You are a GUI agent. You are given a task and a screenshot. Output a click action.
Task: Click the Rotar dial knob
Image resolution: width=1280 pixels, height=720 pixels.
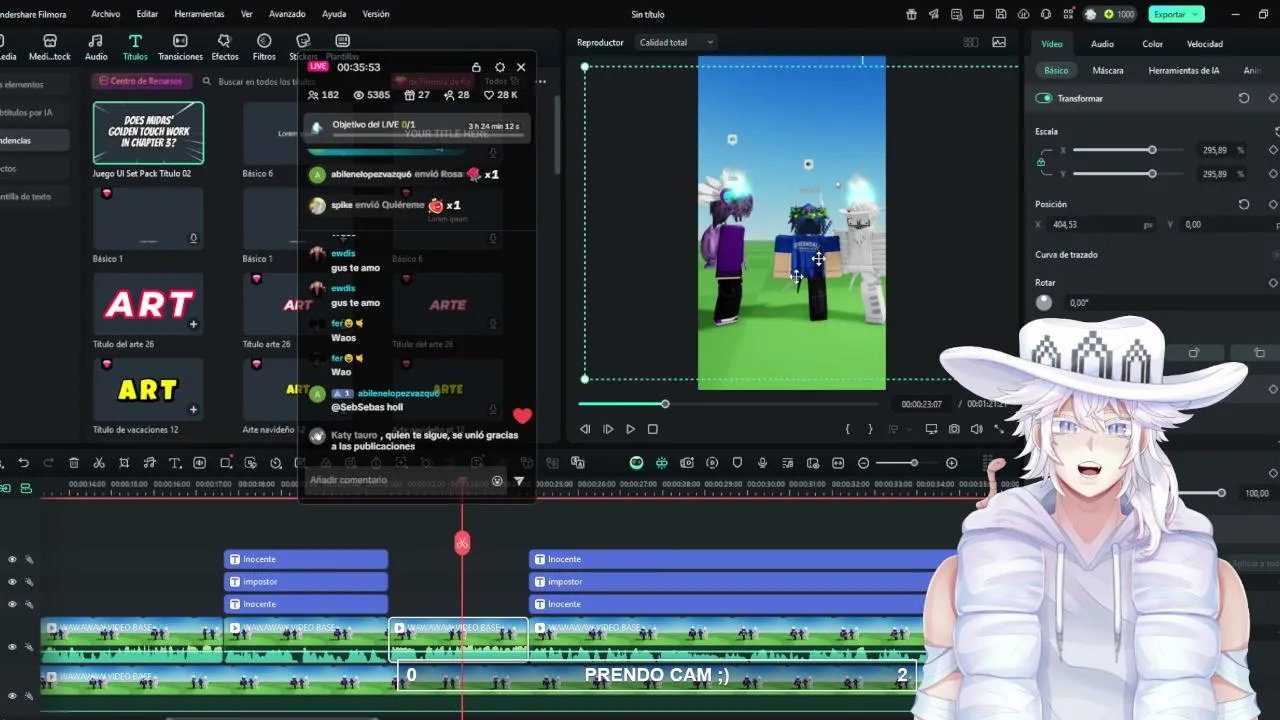pos(1044,303)
